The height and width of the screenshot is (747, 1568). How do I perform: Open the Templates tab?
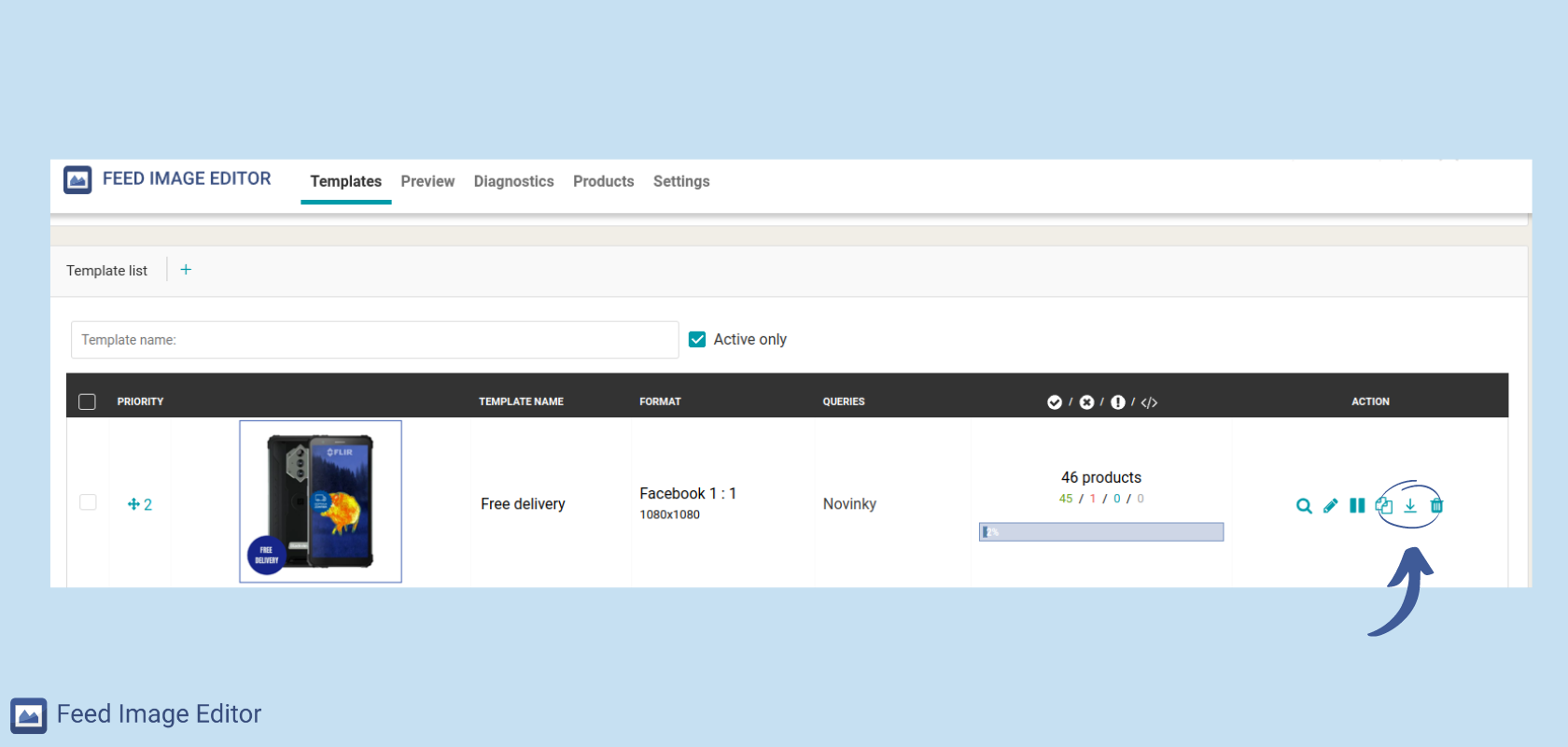tap(345, 181)
